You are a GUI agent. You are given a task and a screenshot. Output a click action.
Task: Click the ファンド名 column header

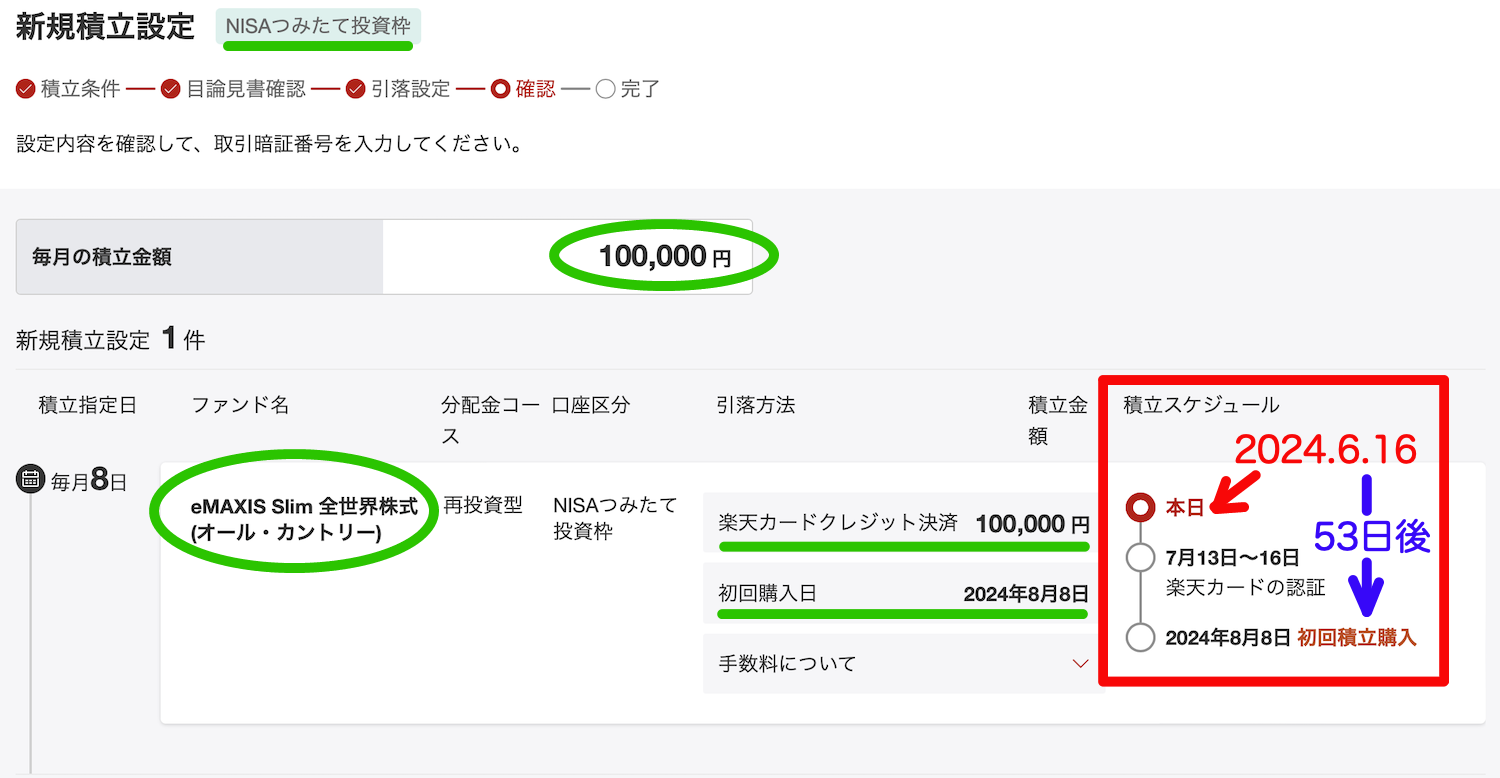240,405
